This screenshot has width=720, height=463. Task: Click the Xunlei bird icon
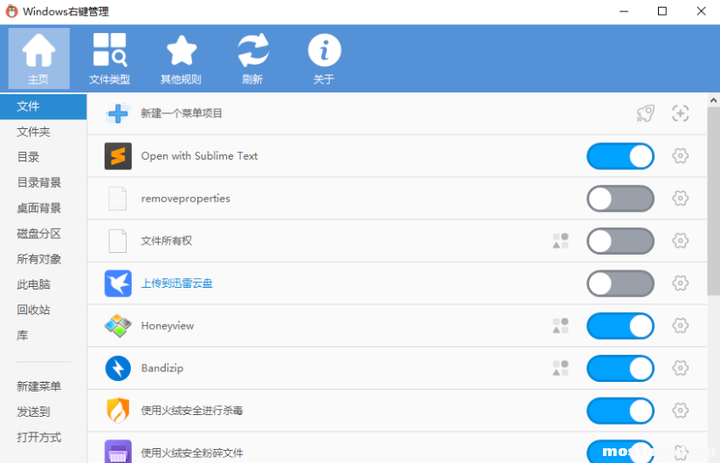[118, 283]
